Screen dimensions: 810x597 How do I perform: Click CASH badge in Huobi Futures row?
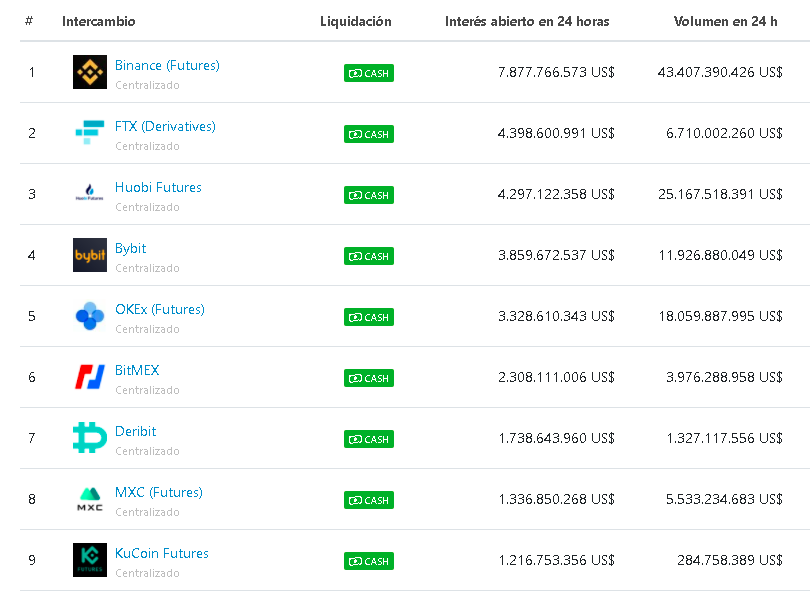coord(369,195)
